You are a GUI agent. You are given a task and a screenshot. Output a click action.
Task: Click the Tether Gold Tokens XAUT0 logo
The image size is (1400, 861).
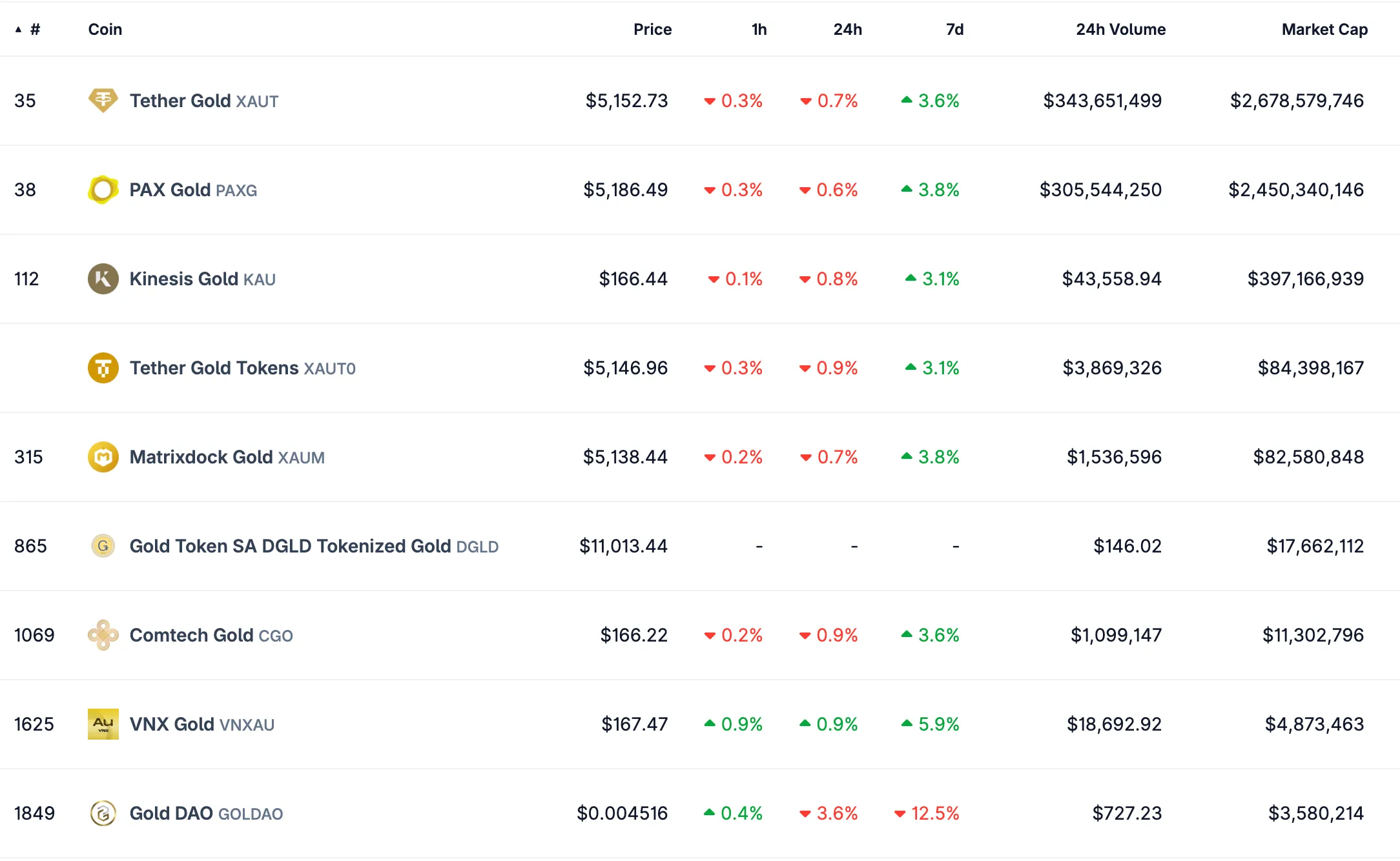[103, 368]
